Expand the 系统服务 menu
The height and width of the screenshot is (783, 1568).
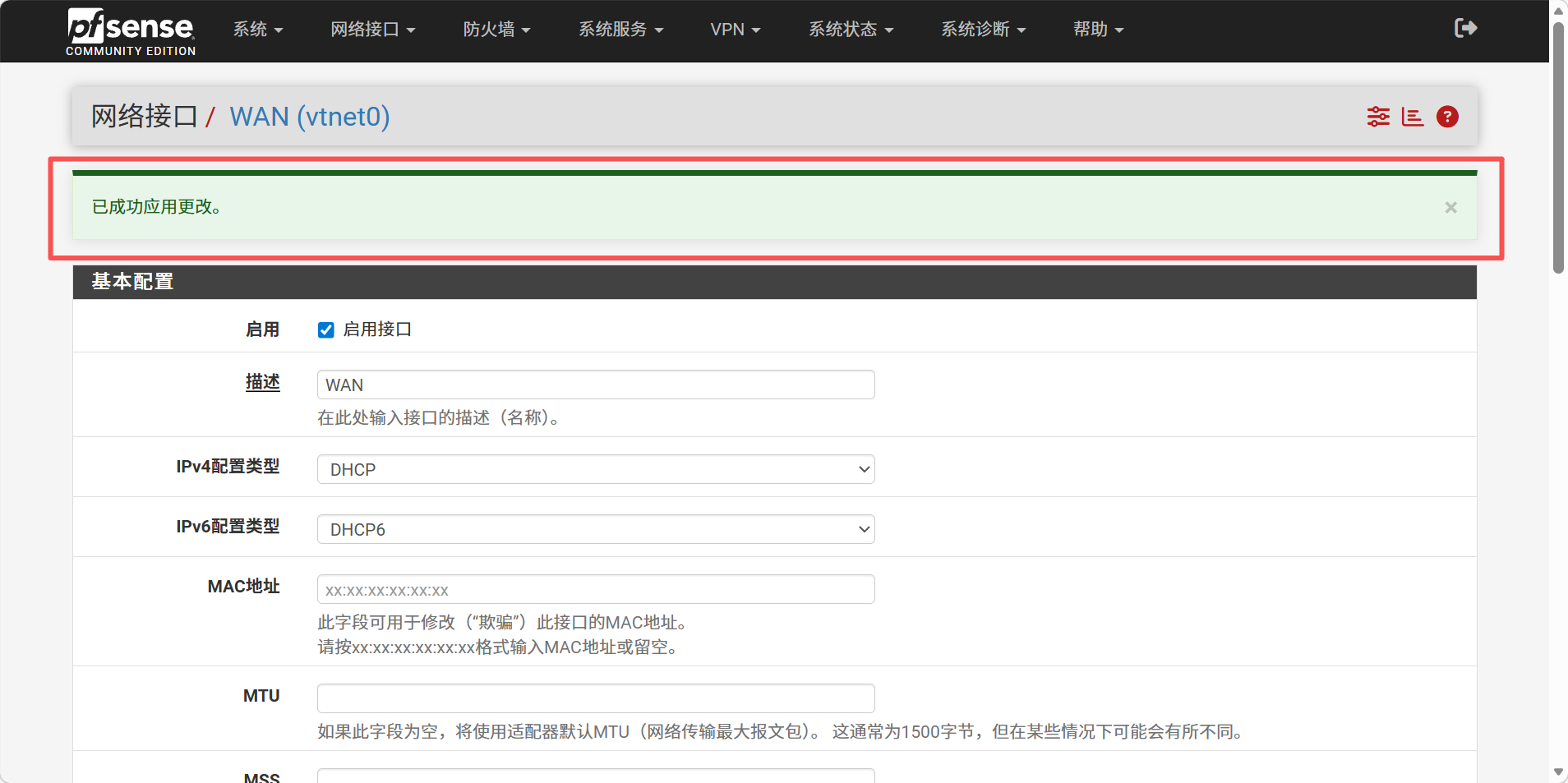click(620, 30)
